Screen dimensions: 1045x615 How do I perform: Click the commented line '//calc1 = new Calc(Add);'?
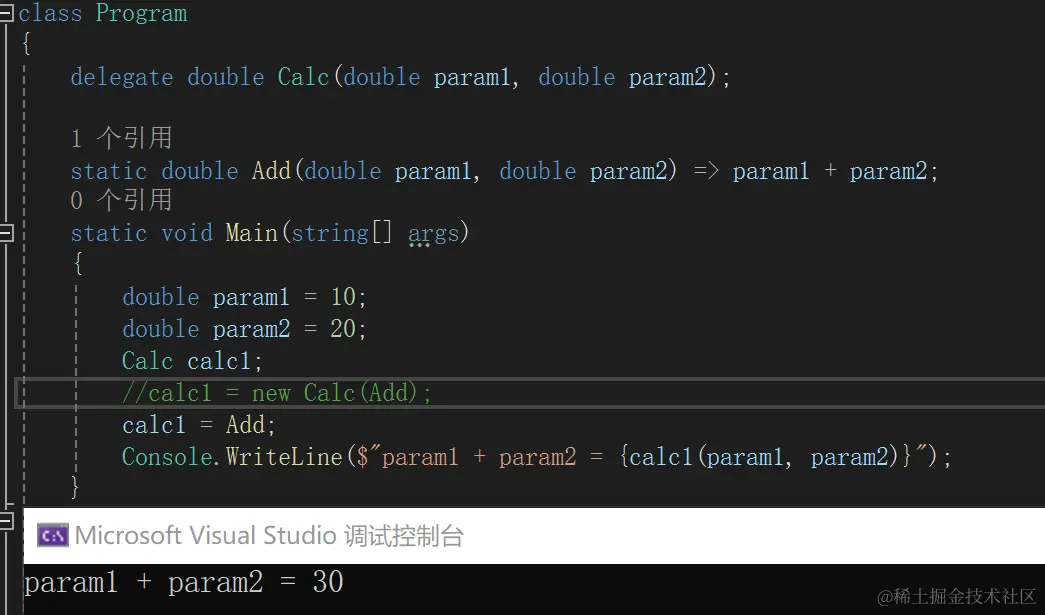[x=277, y=393]
